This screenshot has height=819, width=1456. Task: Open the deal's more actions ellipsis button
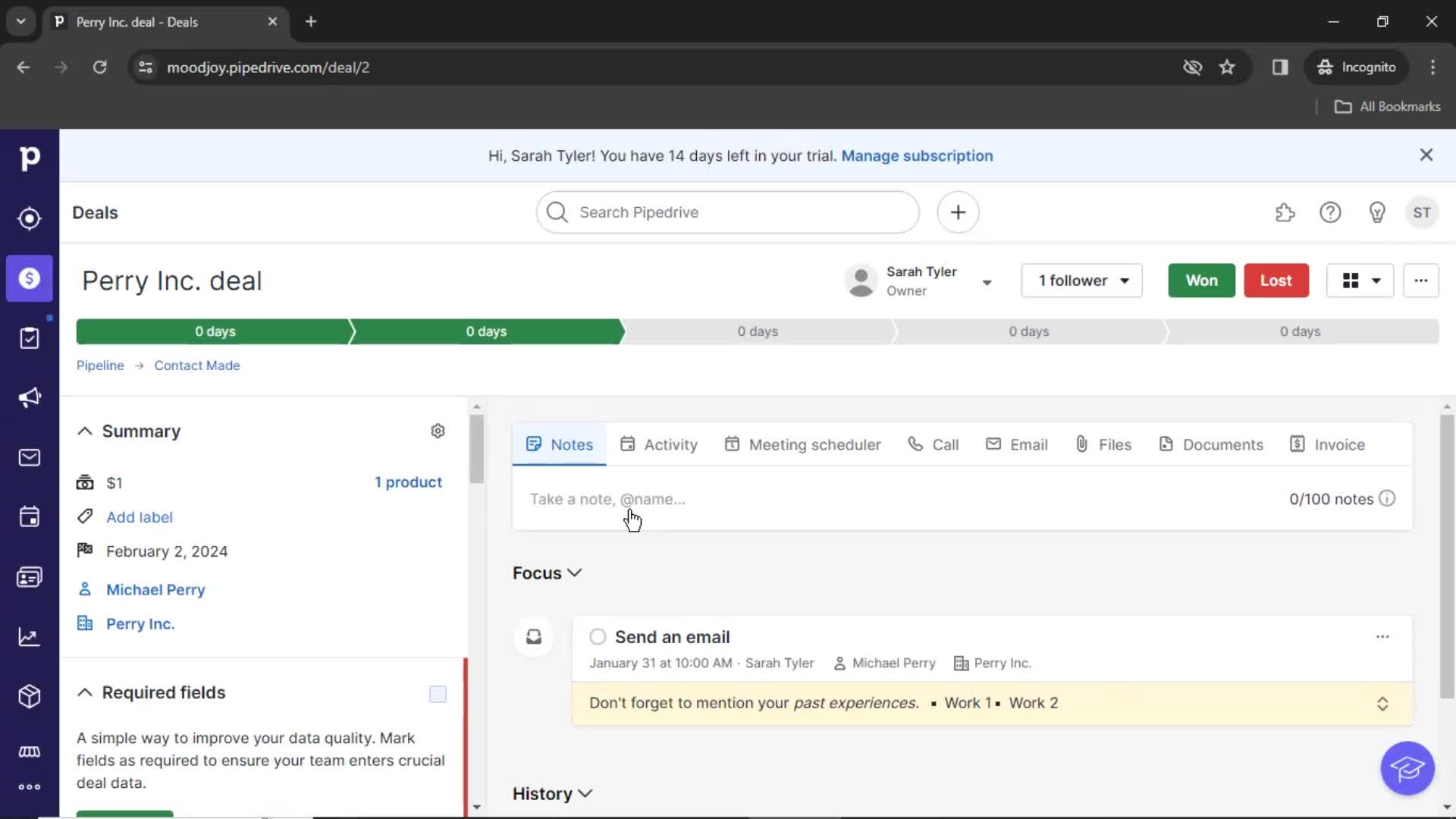1420,281
